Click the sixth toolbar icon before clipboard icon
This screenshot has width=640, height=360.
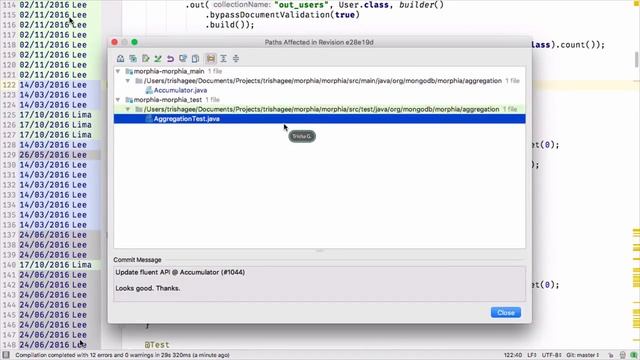(183, 59)
